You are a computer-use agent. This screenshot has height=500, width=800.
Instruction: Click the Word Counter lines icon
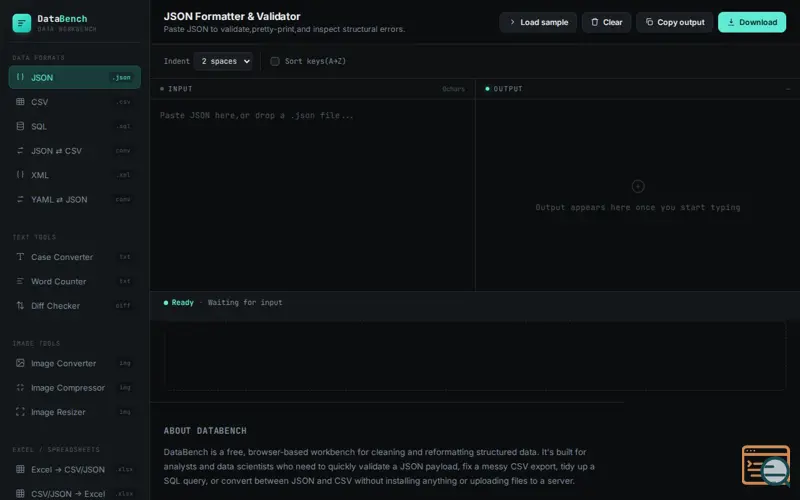pyautogui.click(x=20, y=281)
